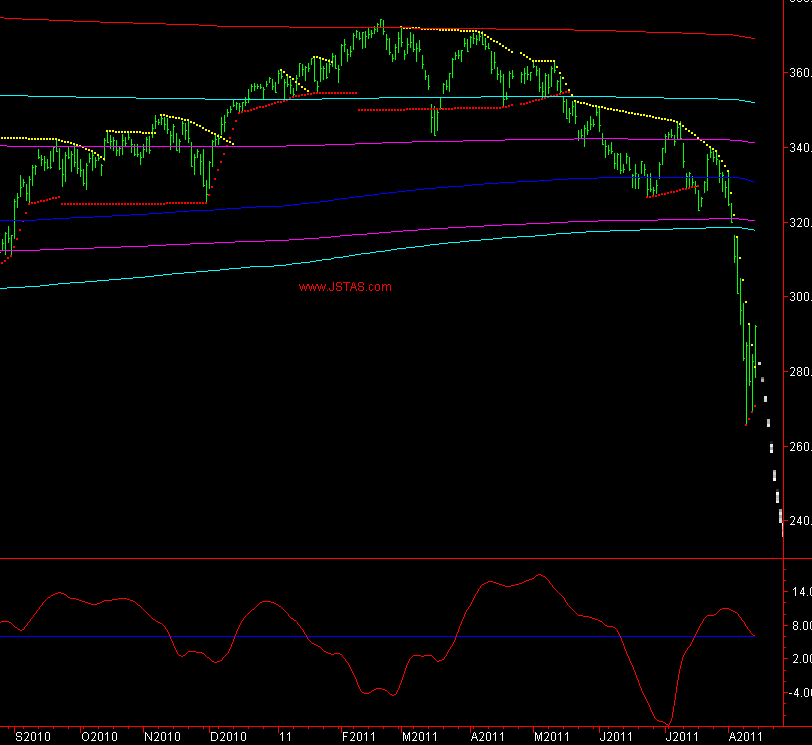Screen dimensions: 812x745
Task: Grab the red divider line above the oscillator pane
Action: (400, 559)
